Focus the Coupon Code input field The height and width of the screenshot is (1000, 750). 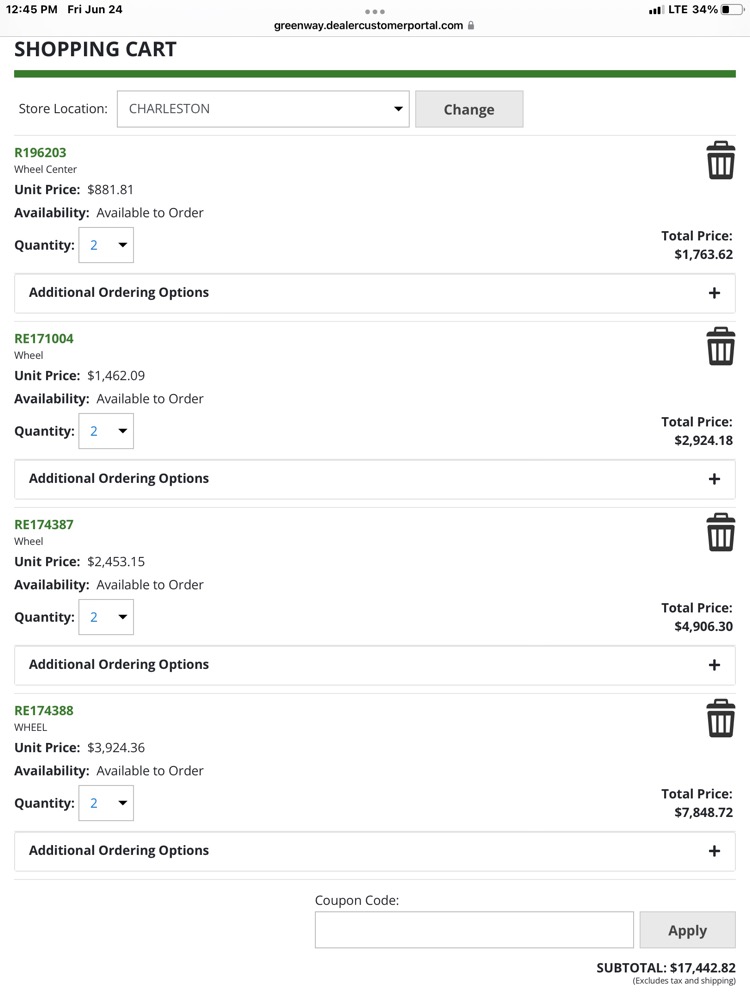click(474, 930)
